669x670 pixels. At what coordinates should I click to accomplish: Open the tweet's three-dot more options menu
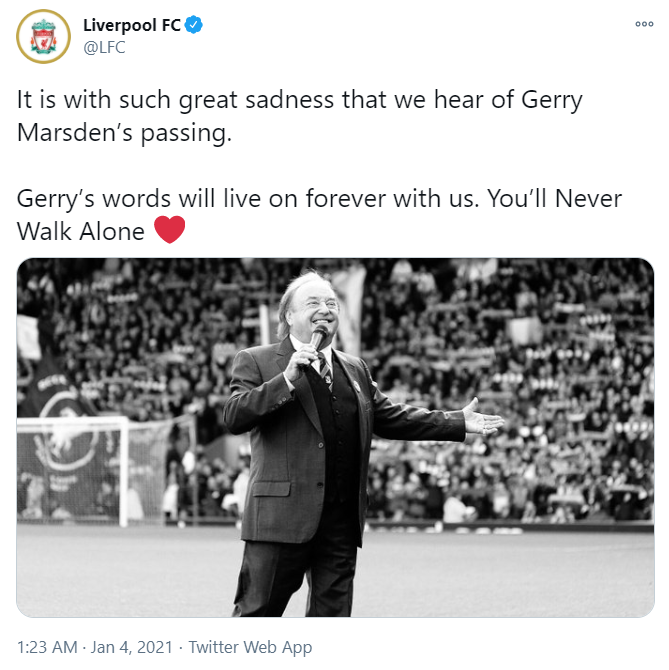pos(643,25)
